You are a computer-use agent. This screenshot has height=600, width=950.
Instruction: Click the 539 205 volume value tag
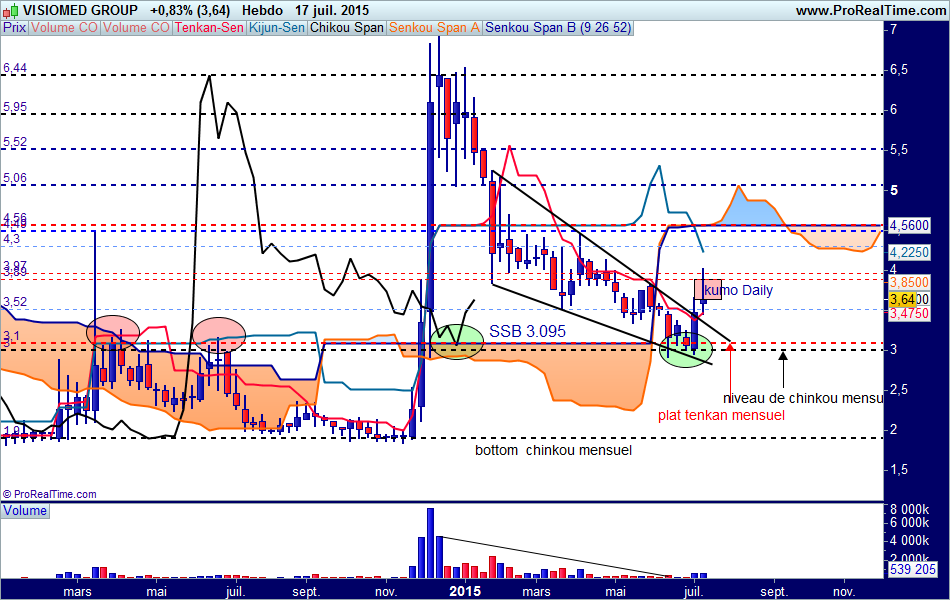pyautogui.click(x=913, y=569)
